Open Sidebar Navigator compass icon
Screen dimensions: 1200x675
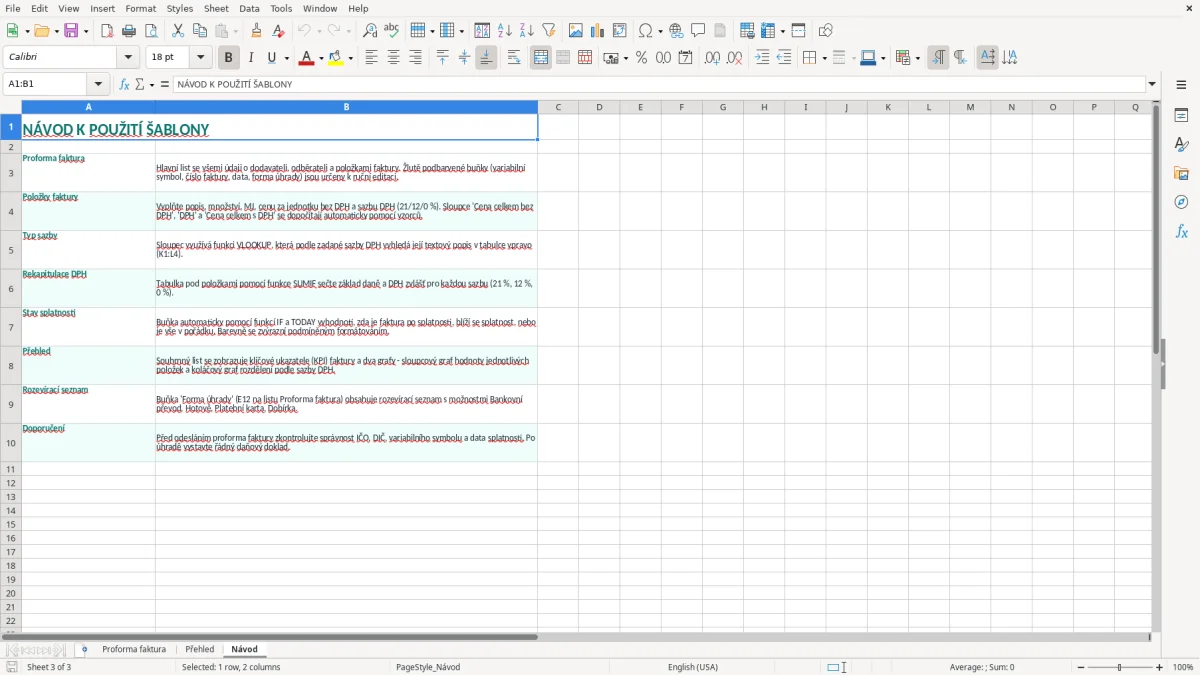point(1181,202)
